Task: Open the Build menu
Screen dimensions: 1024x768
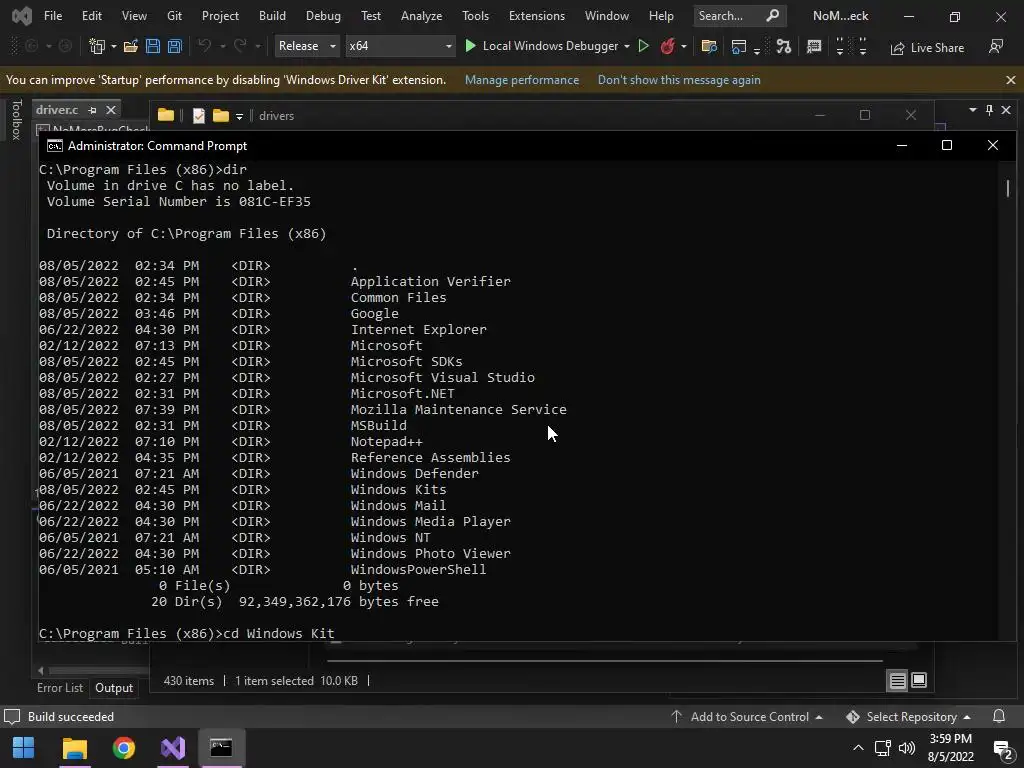Action: 272,16
